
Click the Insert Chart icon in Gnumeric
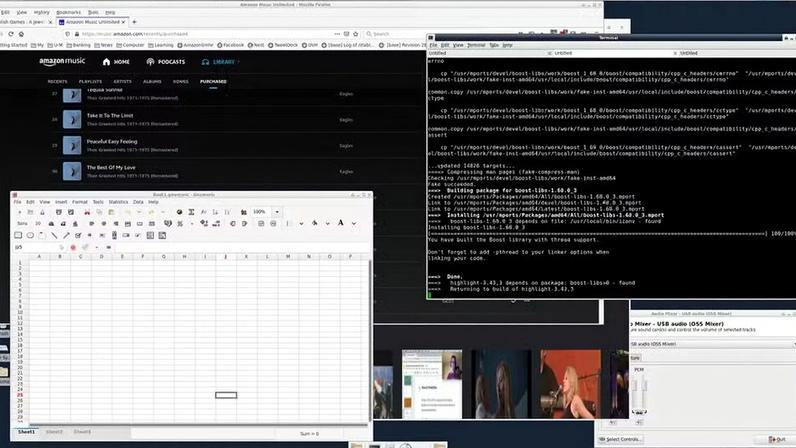244,212
